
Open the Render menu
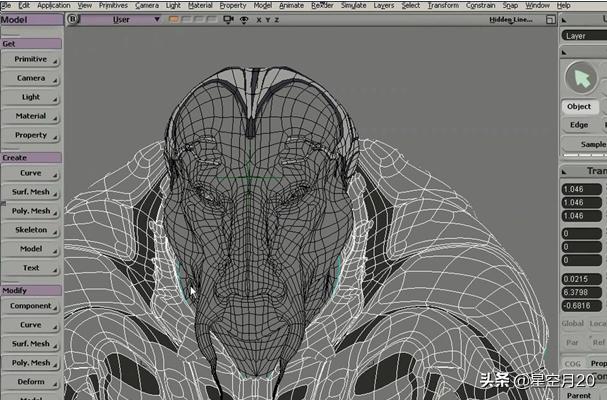[322, 5]
